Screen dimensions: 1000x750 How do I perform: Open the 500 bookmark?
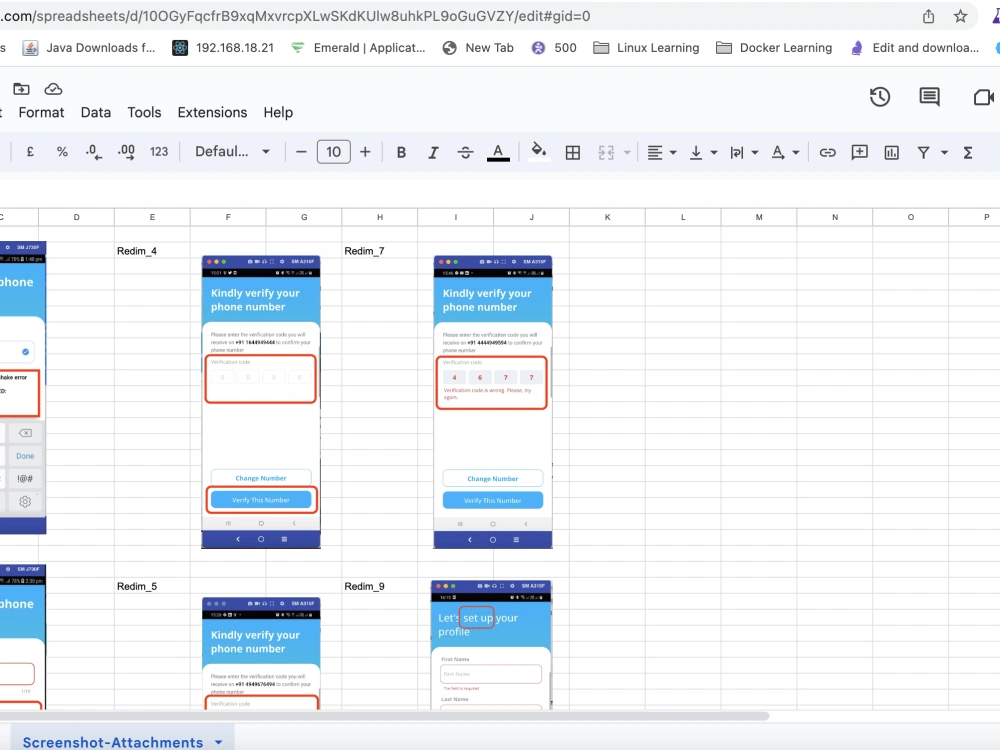click(554, 48)
